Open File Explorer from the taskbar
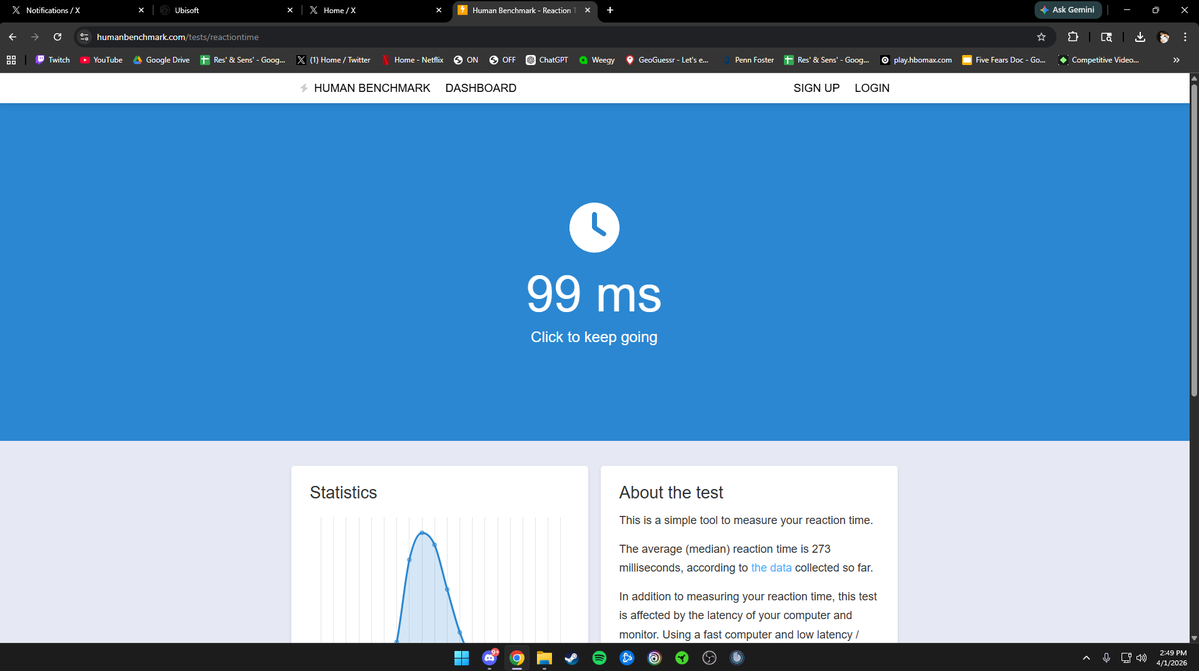Image resolution: width=1199 pixels, height=671 pixels. point(544,658)
